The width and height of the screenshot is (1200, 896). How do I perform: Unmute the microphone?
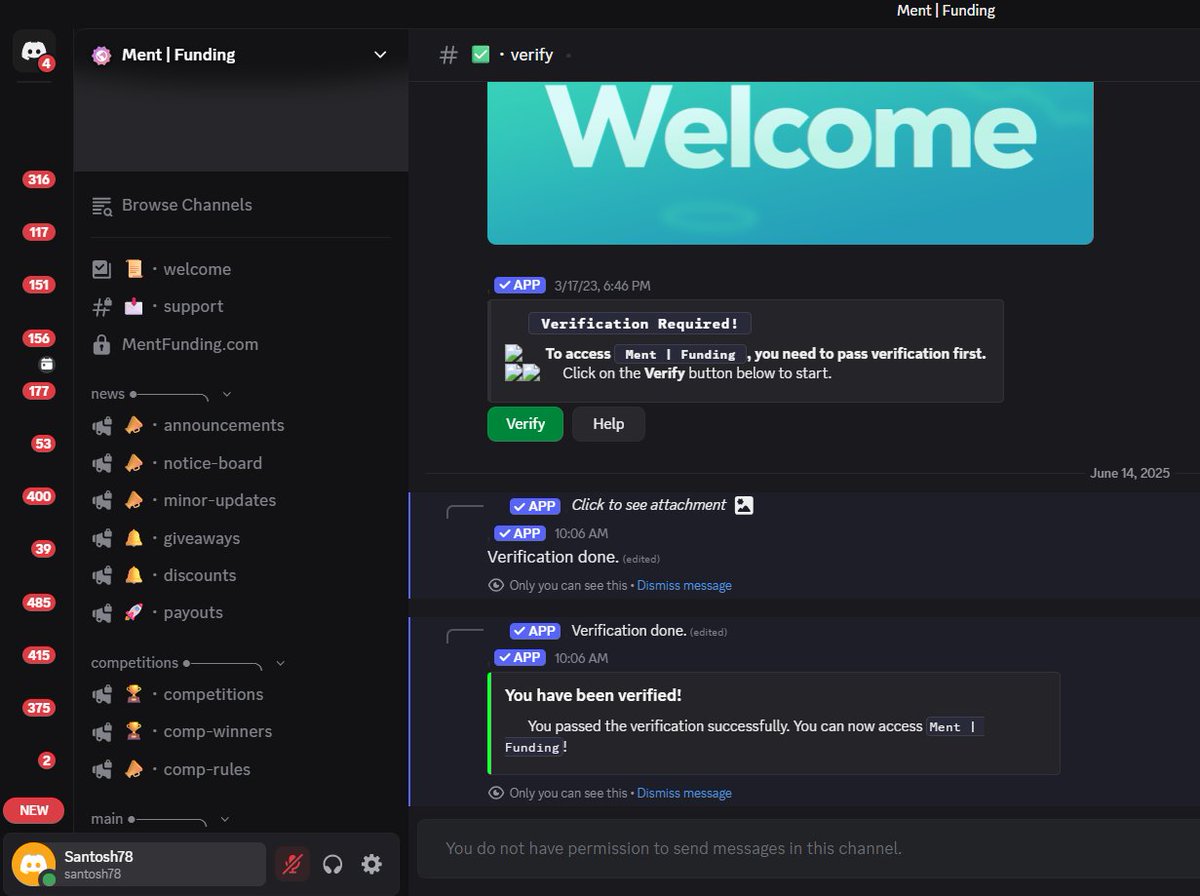click(x=292, y=864)
